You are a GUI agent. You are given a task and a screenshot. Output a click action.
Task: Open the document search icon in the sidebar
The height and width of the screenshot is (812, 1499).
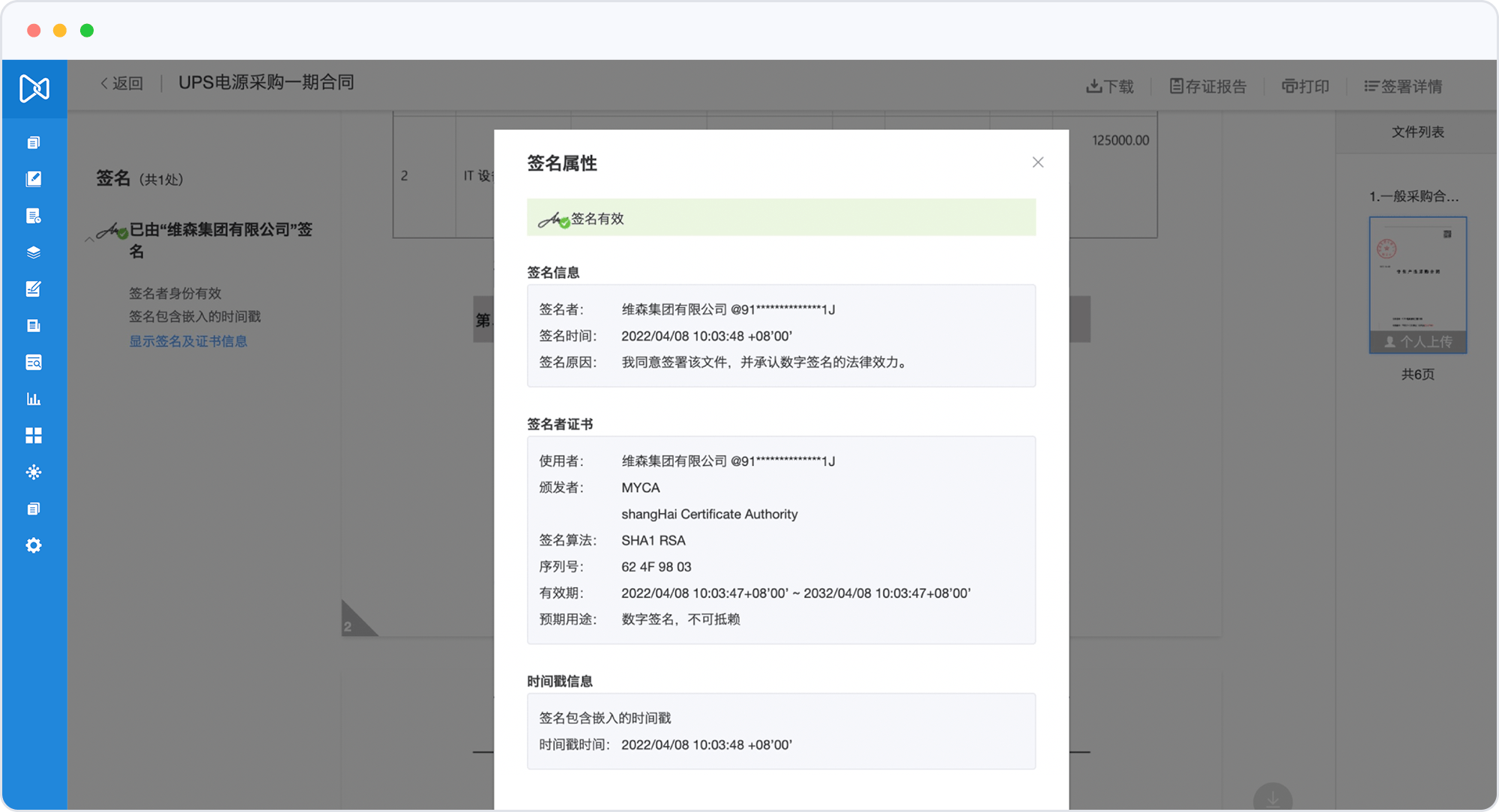pyautogui.click(x=34, y=363)
